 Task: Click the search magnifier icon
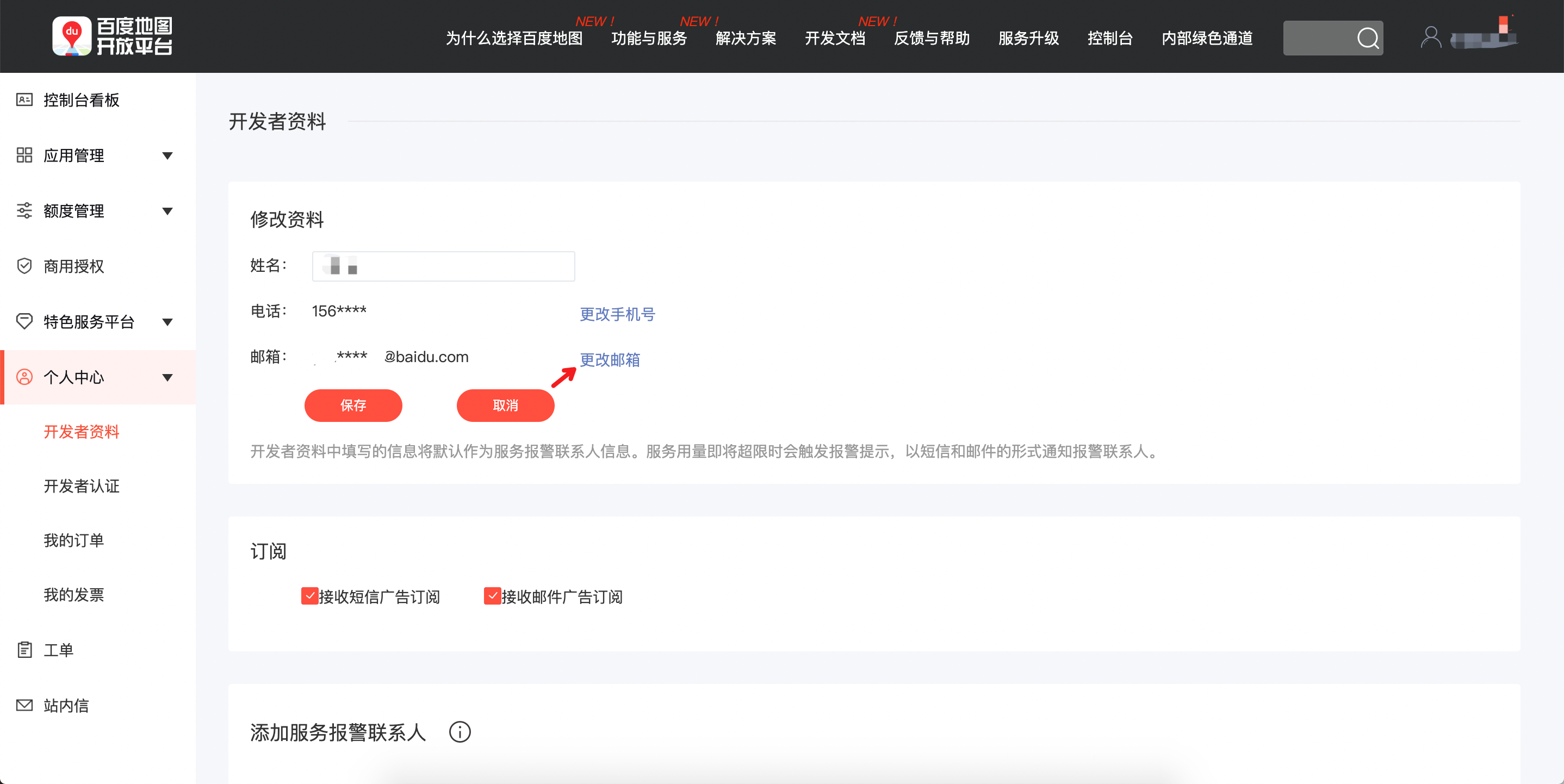pyautogui.click(x=1368, y=38)
